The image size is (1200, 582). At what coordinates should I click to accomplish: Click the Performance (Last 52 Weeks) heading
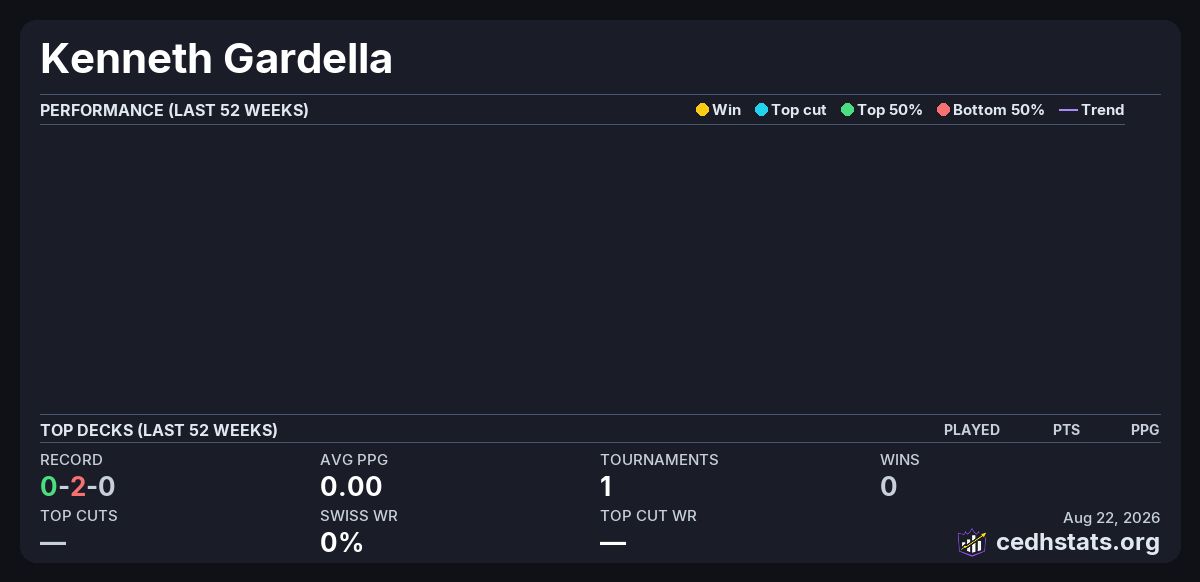pos(174,110)
